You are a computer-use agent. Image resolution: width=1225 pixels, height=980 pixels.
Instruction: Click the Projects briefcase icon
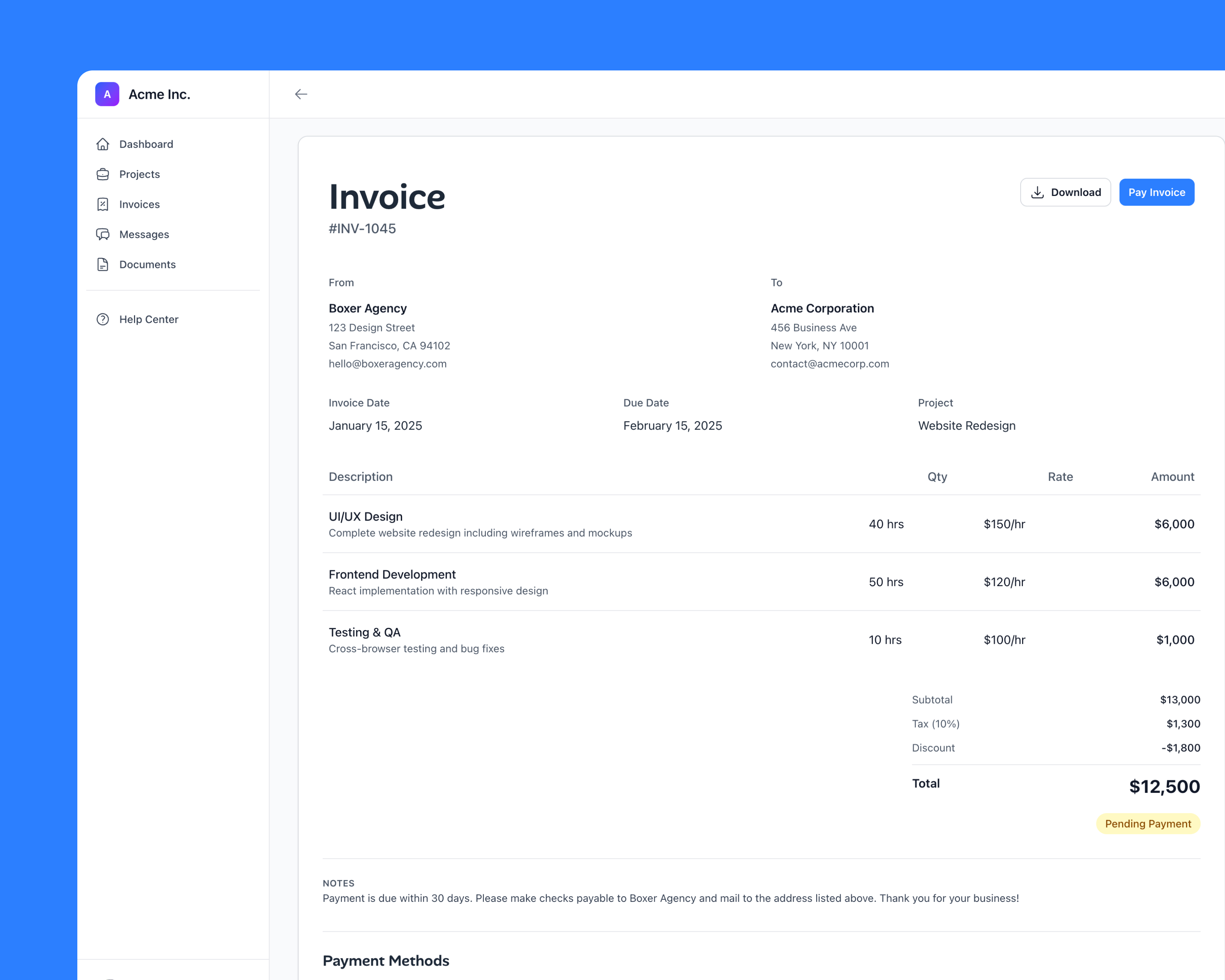103,175
